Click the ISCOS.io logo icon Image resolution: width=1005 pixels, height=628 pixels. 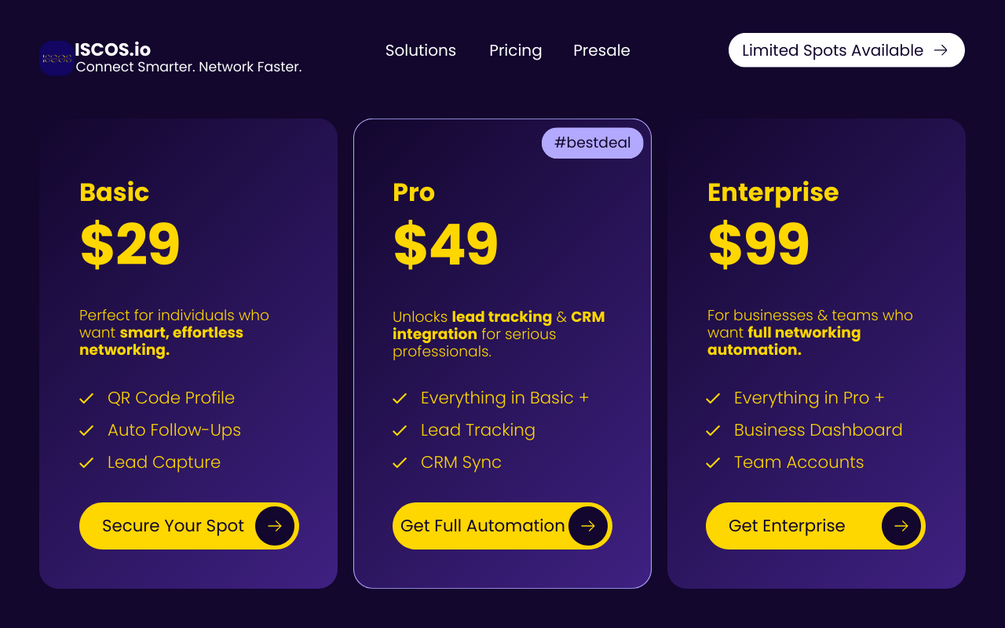pos(56,58)
